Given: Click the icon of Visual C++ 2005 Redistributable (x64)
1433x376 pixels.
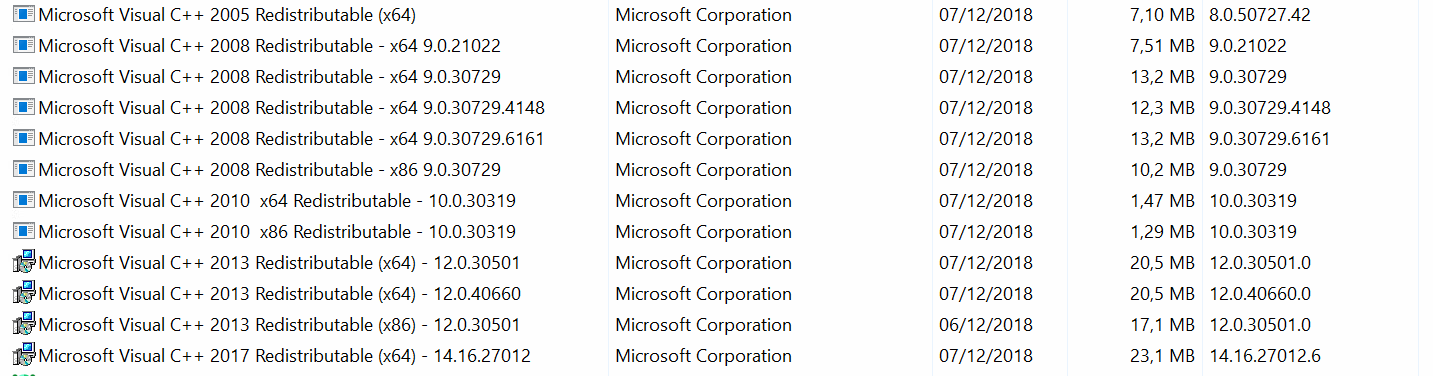Looking at the screenshot, I should click(x=24, y=15).
